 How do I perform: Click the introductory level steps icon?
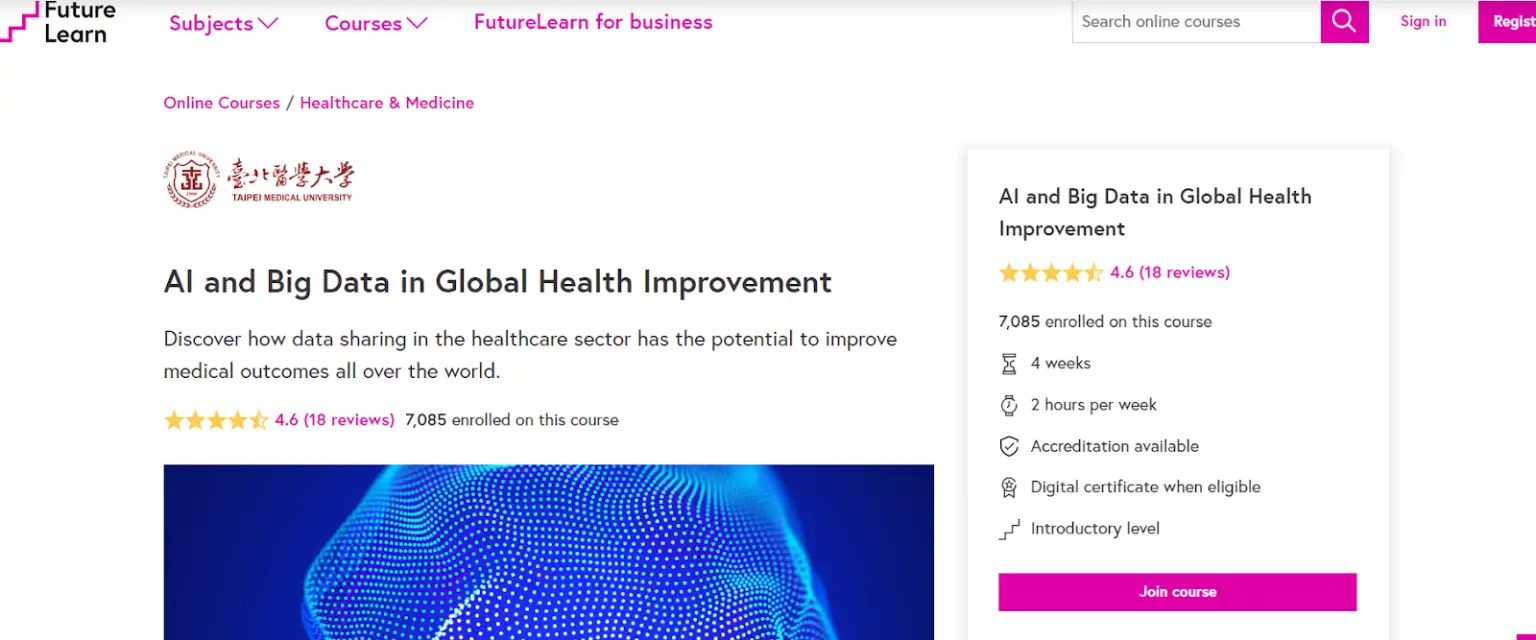pyautogui.click(x=1009, y=528)
